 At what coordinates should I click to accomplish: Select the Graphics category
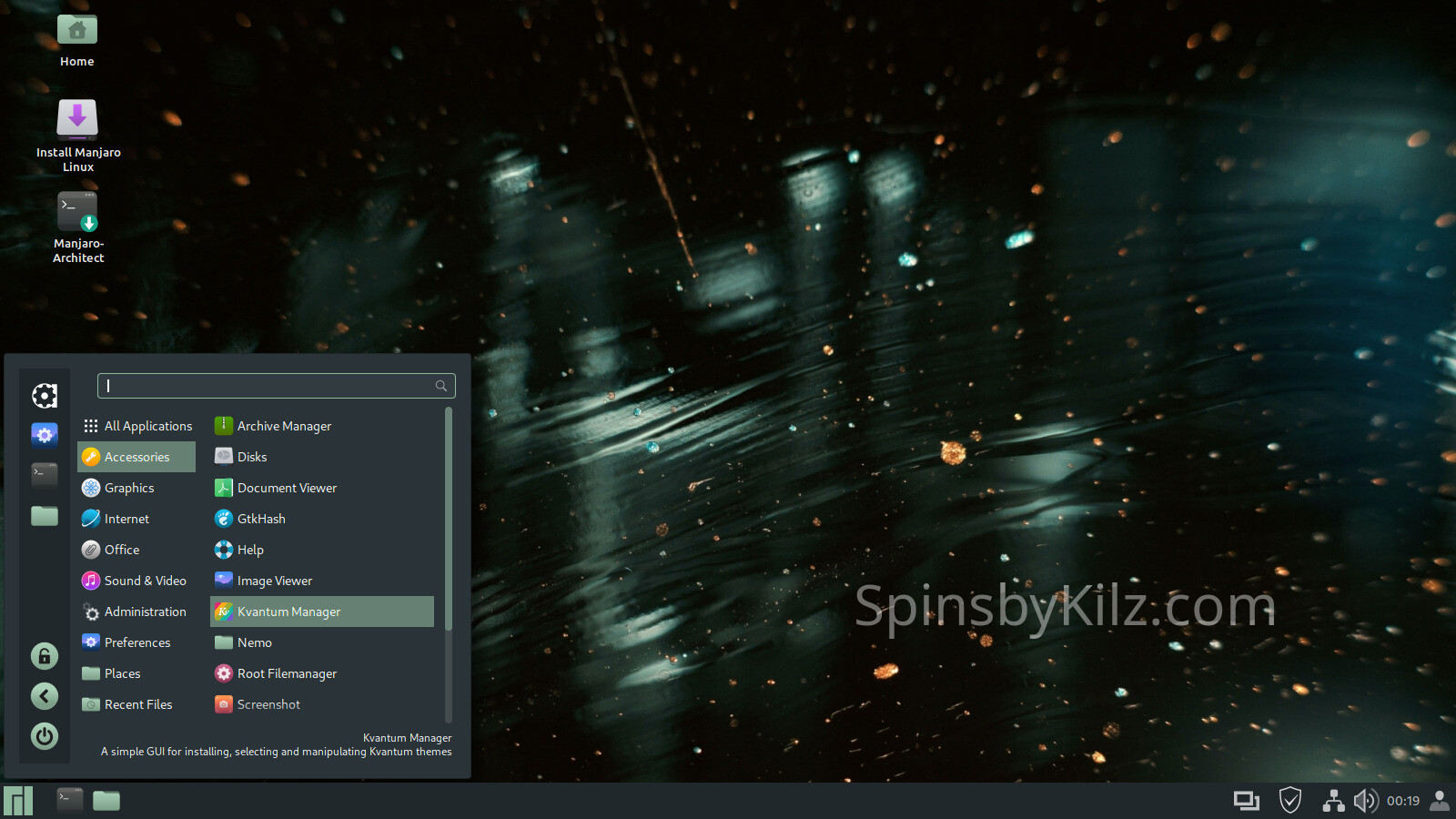coord(129,488)
